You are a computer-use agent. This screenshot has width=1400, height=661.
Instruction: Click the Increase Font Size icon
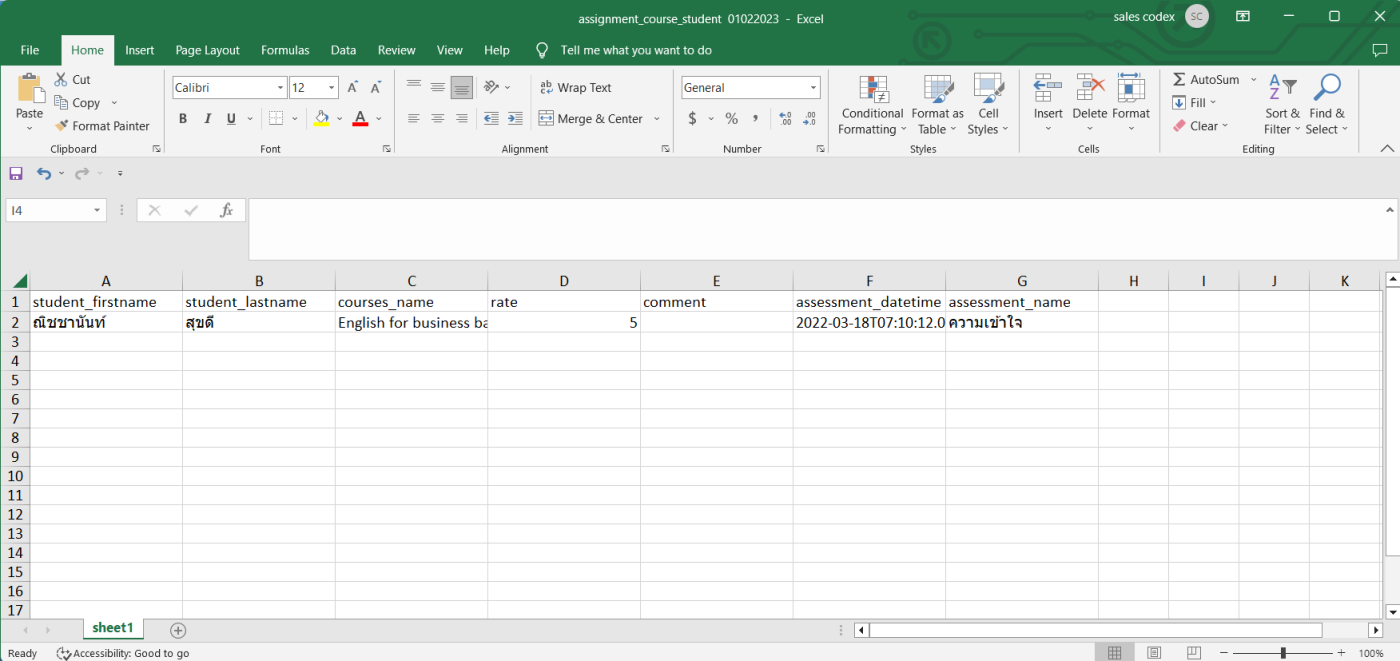pos(353,88)
